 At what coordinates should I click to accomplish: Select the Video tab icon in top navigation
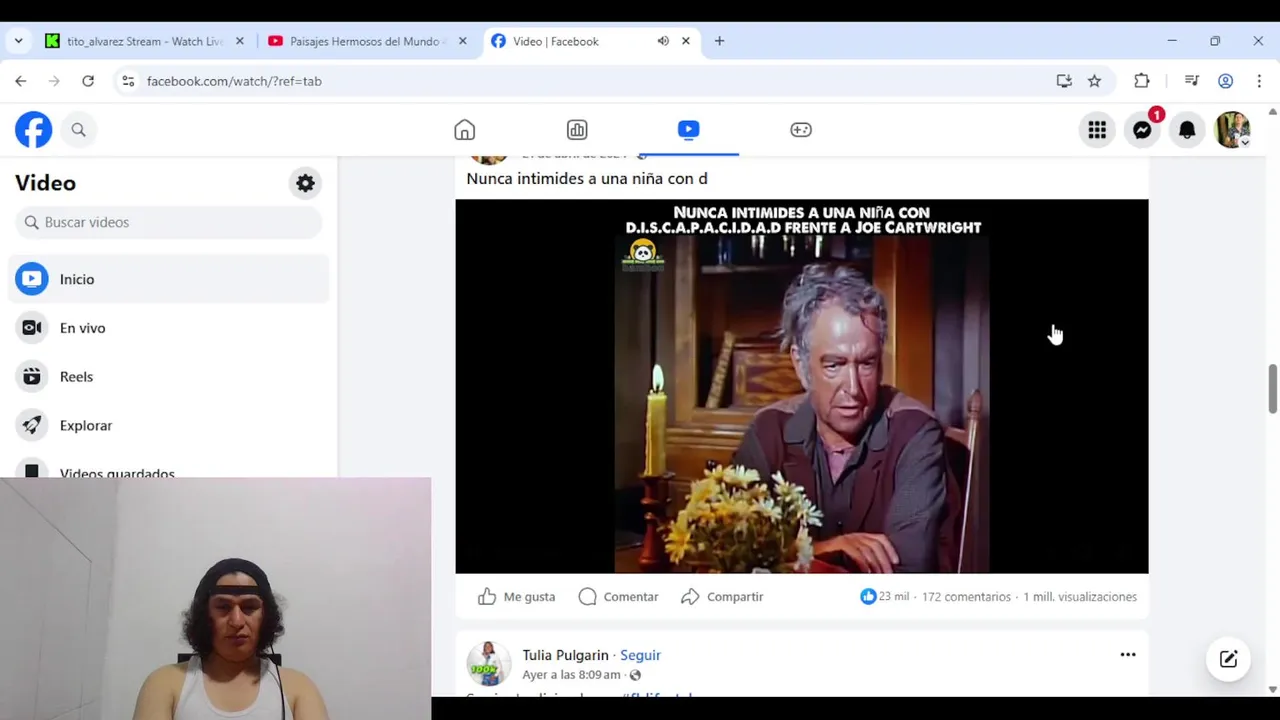pos(688,130)
